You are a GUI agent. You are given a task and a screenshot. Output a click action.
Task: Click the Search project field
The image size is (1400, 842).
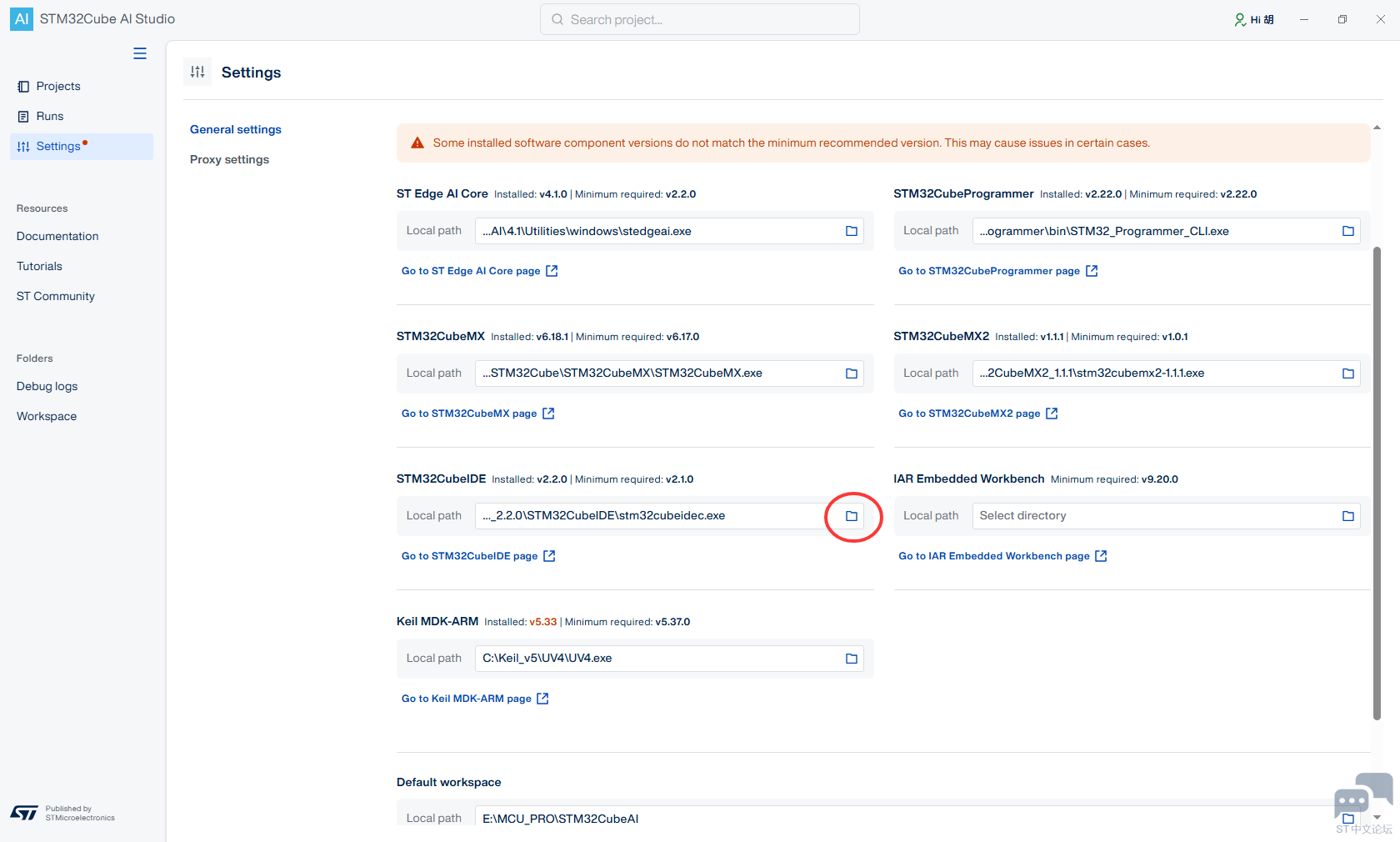coord(700,19)
